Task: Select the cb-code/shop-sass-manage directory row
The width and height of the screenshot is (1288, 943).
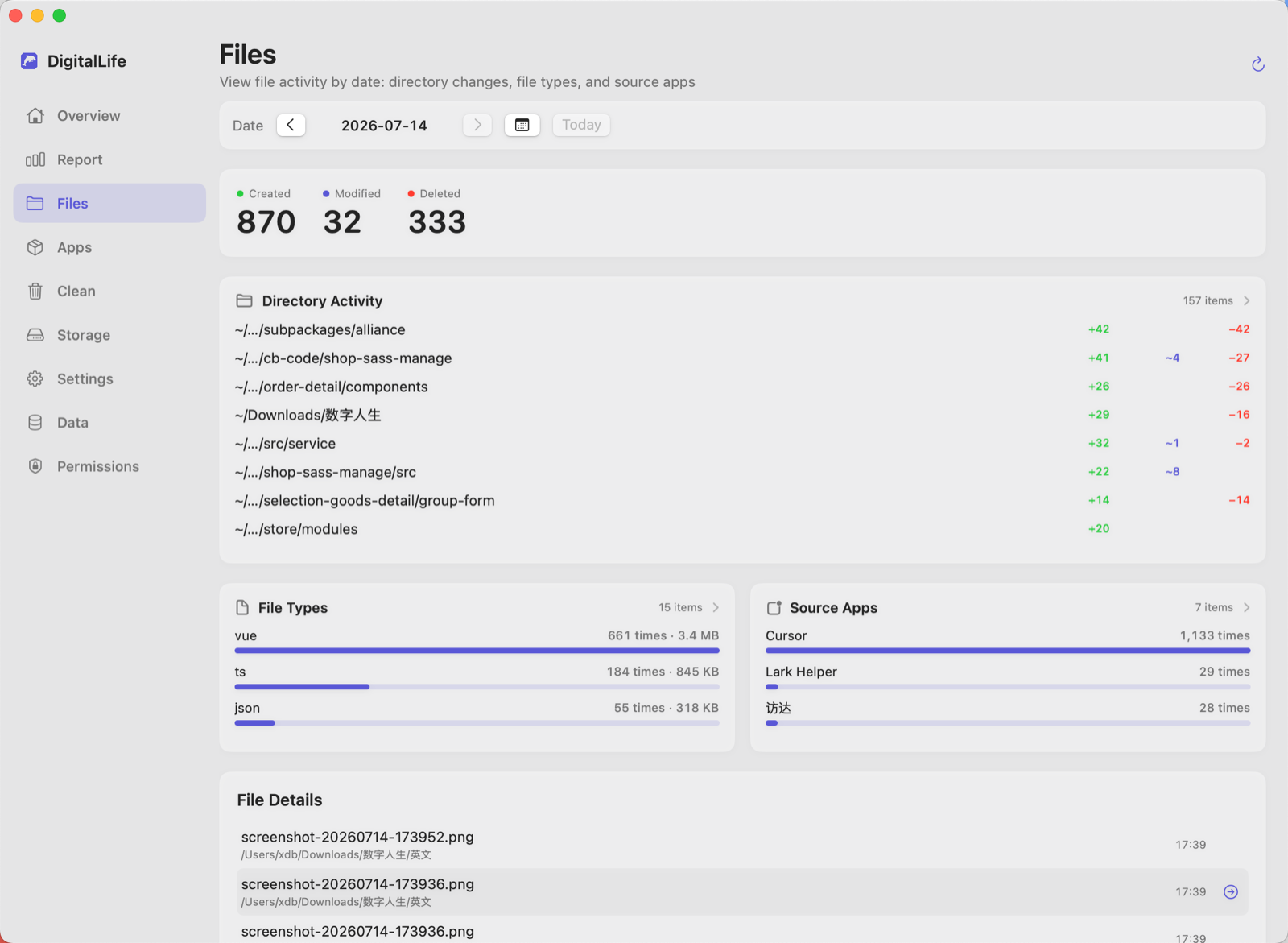Action: click(x=742, y=358)
